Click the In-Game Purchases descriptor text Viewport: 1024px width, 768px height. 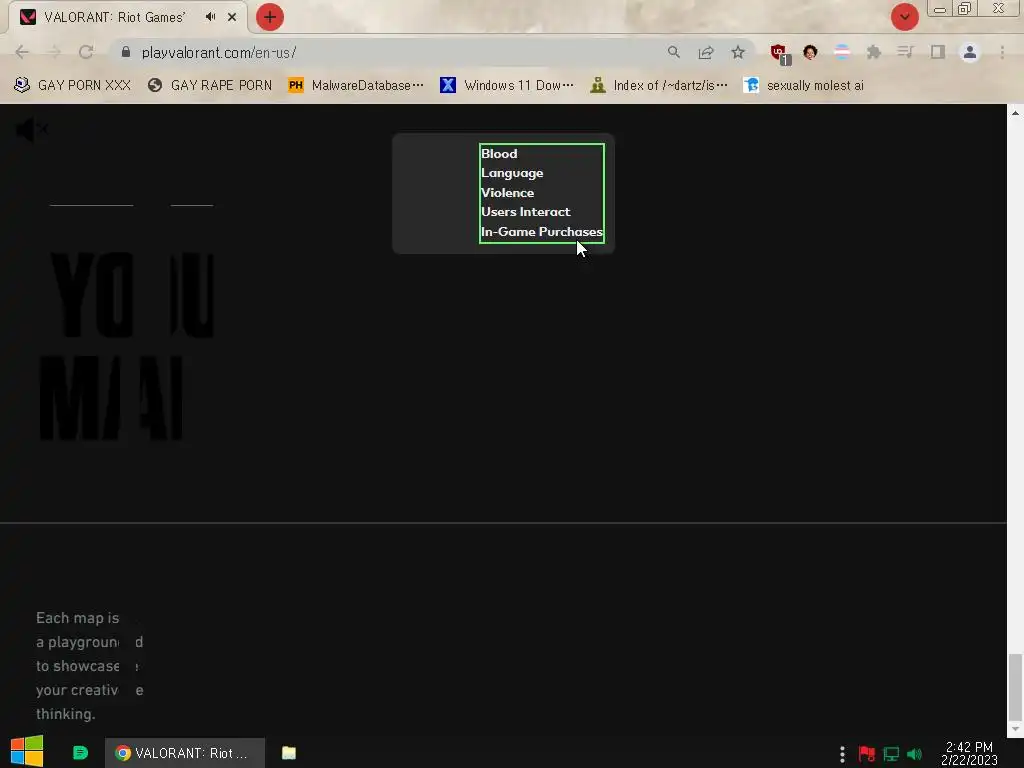tap(541, 231)
